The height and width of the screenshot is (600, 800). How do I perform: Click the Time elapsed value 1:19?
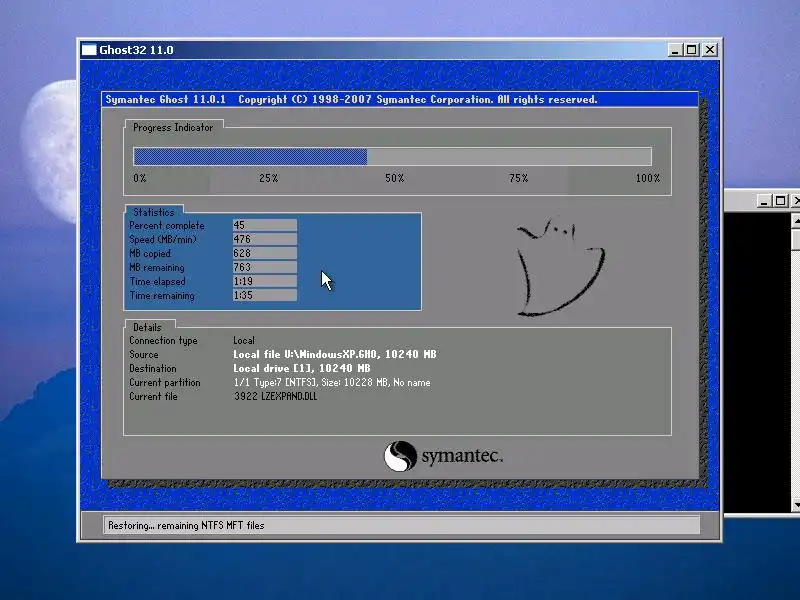265,281
